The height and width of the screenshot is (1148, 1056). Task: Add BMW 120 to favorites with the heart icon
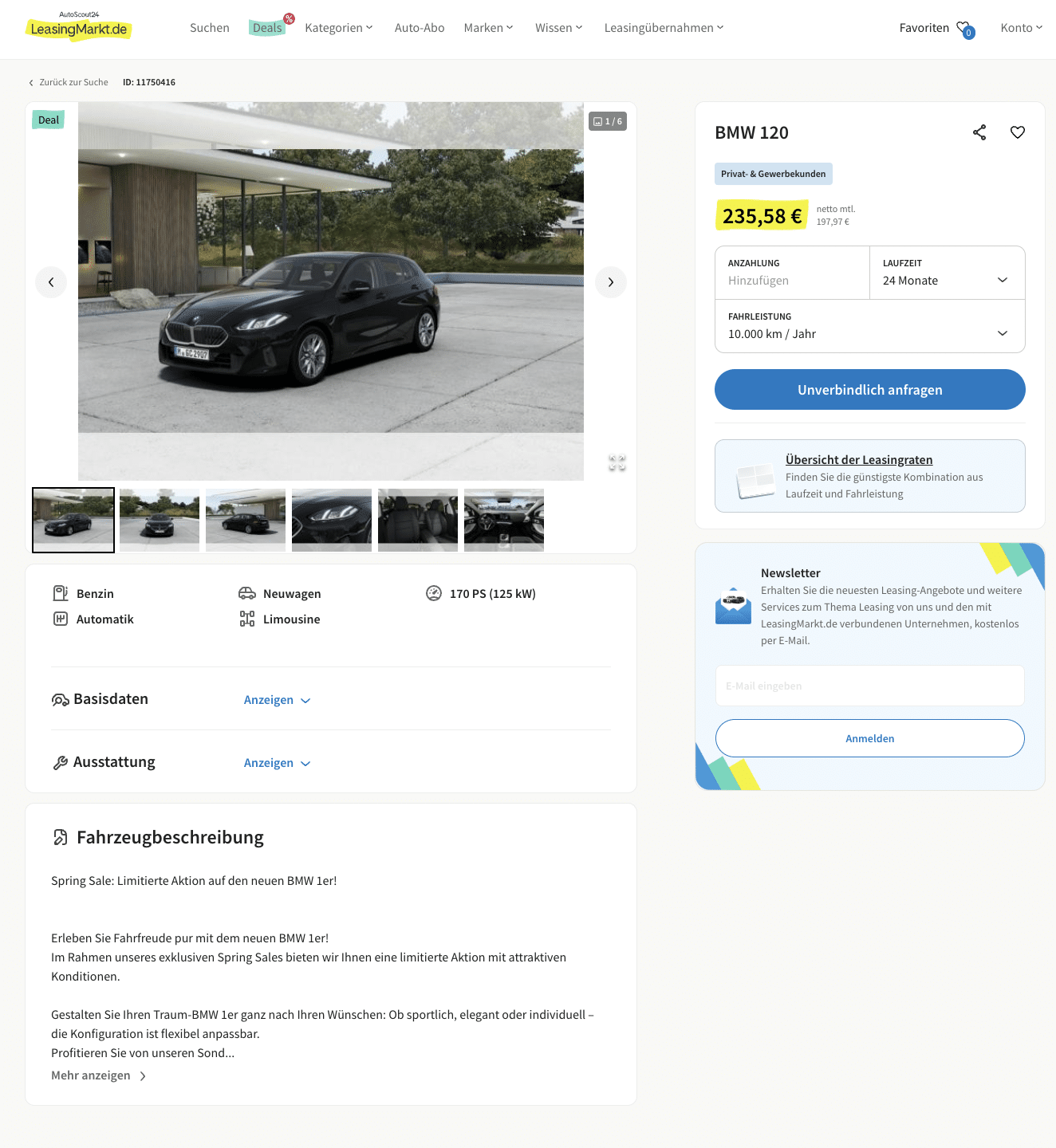tap(1018, 132)
